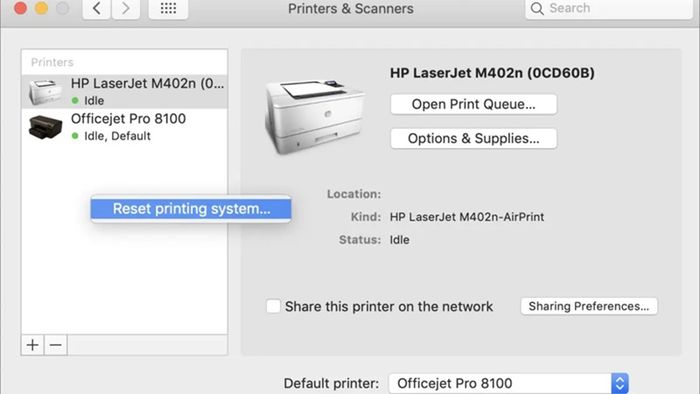Open the Default printer dropdown
The width and height of the screenshot is (700, 394).
click(508, 383)
